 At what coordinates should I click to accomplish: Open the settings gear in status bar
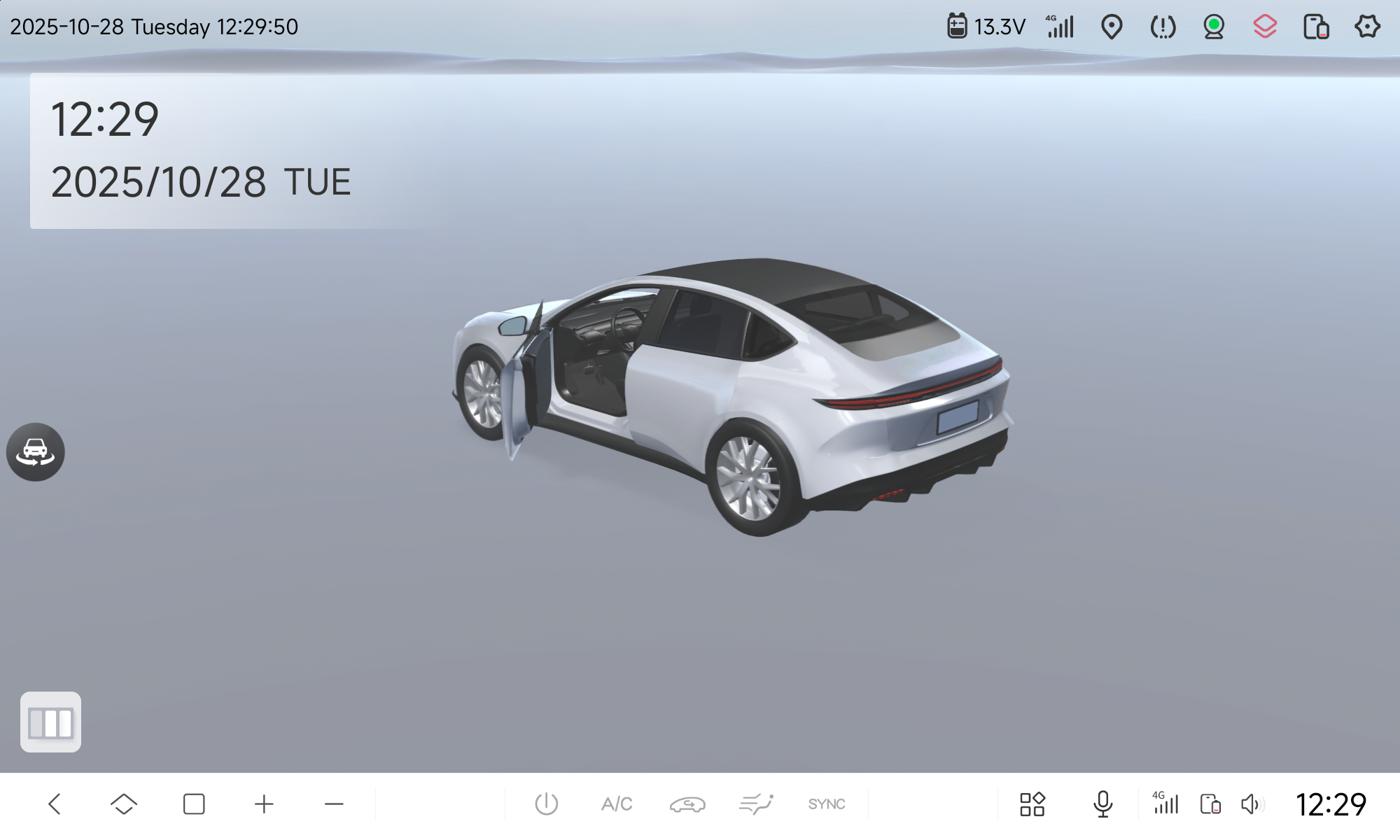[1366, 27]
